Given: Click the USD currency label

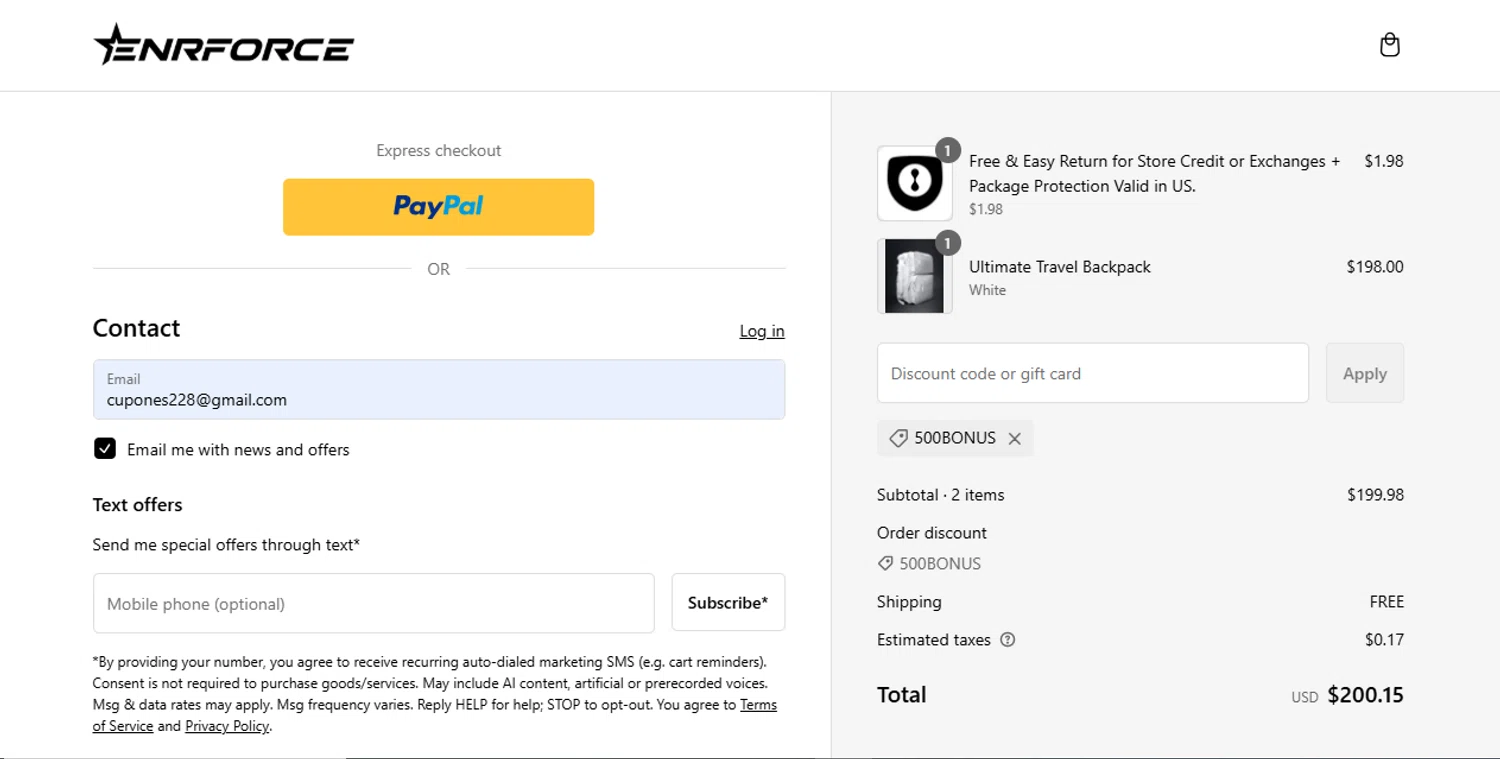Looking at the screenshot, I should [x=1304, y=697].
